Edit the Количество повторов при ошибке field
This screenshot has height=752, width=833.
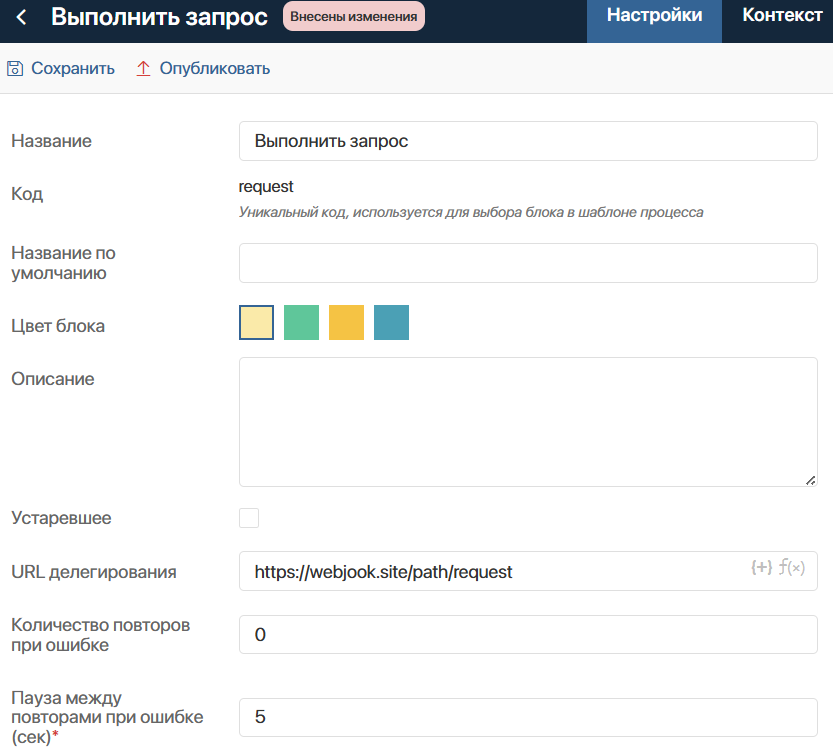pyautogui.click(x=528, y=635)
